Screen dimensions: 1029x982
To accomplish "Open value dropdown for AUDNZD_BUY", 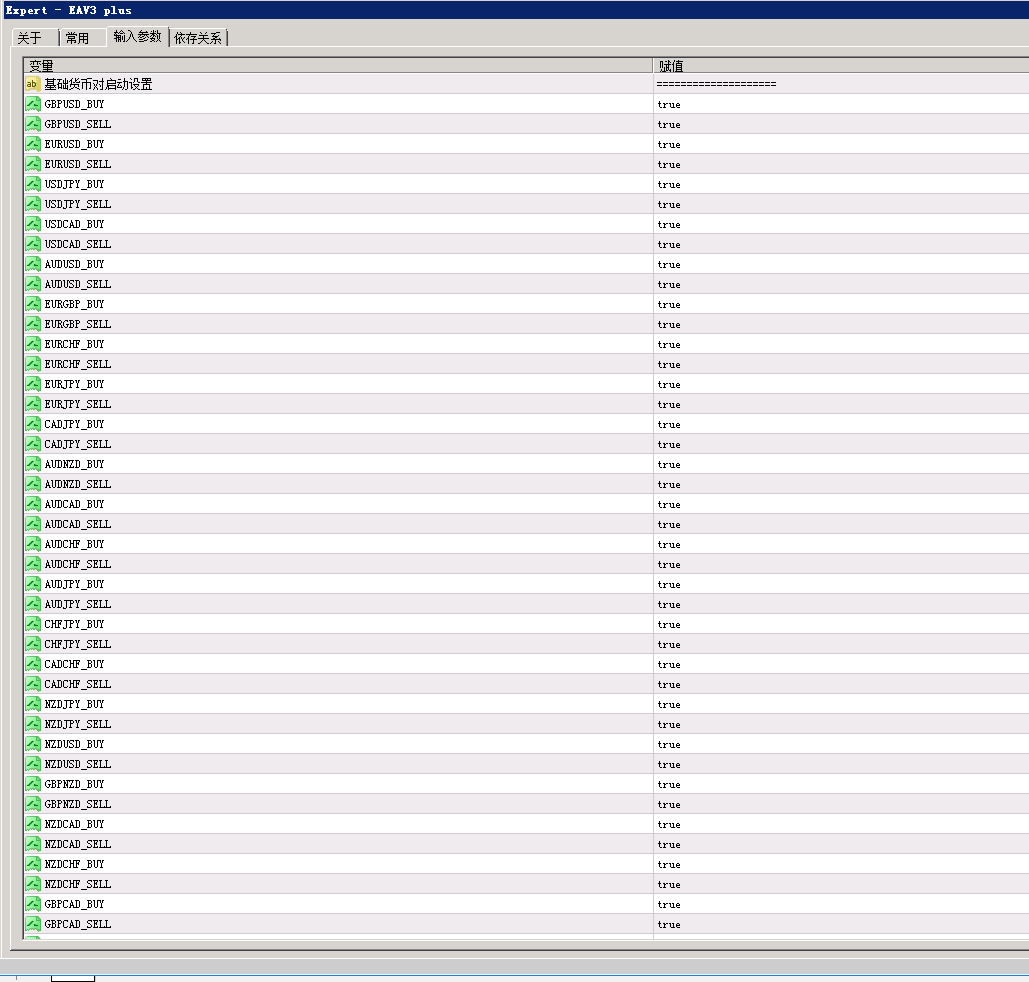I will (841, 464).
